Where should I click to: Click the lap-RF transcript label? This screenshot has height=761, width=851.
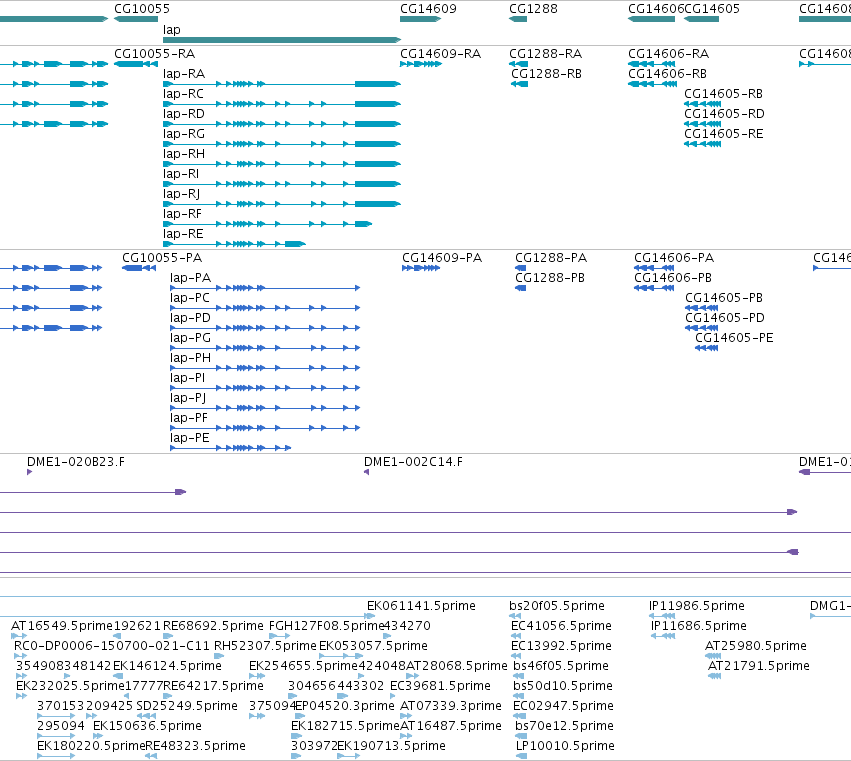tap(182, 214)
